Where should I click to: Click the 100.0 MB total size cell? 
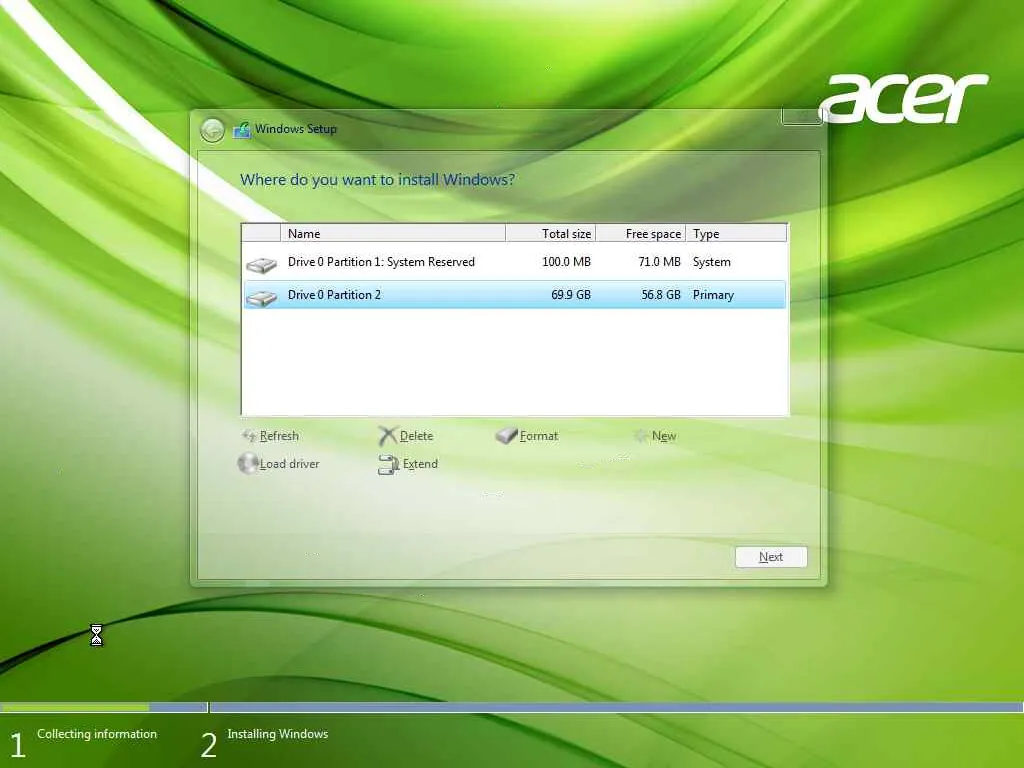pos(566,262)
